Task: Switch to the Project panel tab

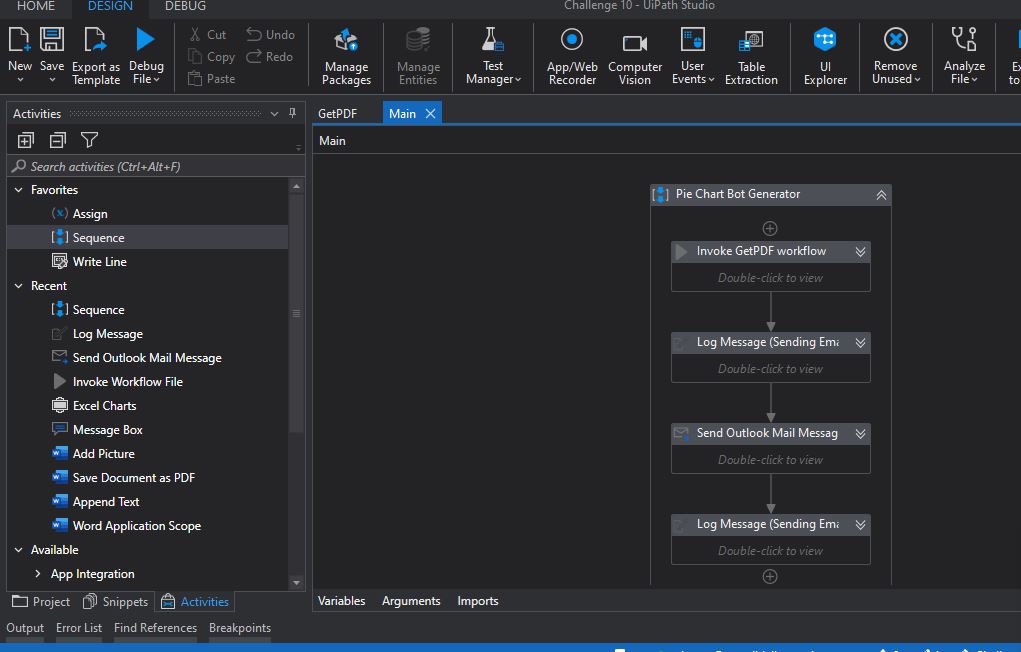Action: 41,602
